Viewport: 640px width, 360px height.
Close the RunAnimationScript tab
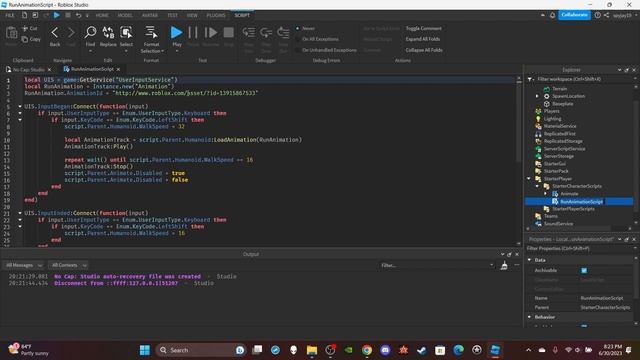click(118, 69)
